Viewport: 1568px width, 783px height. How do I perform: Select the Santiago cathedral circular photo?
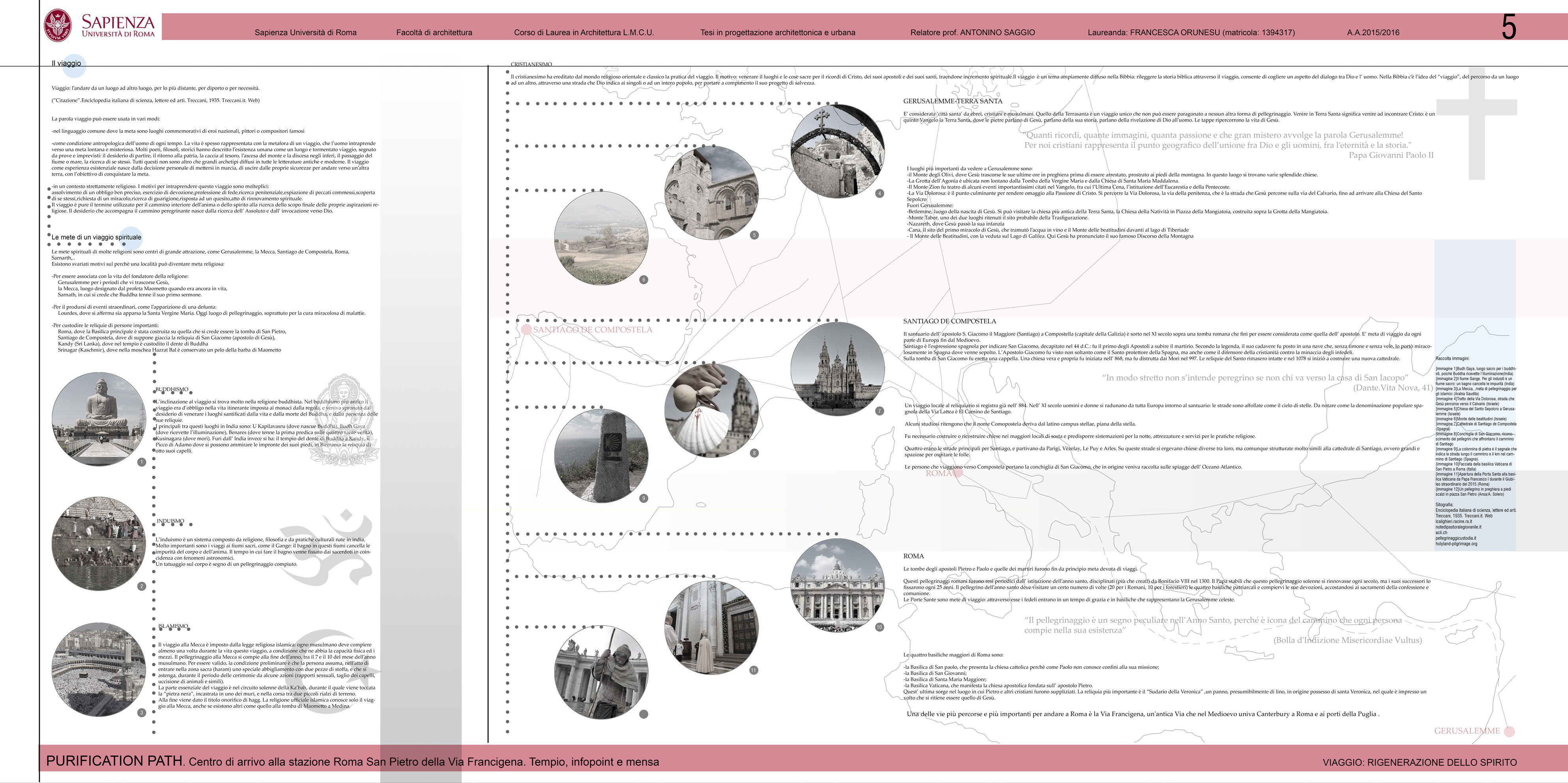[x=837, y=369]
